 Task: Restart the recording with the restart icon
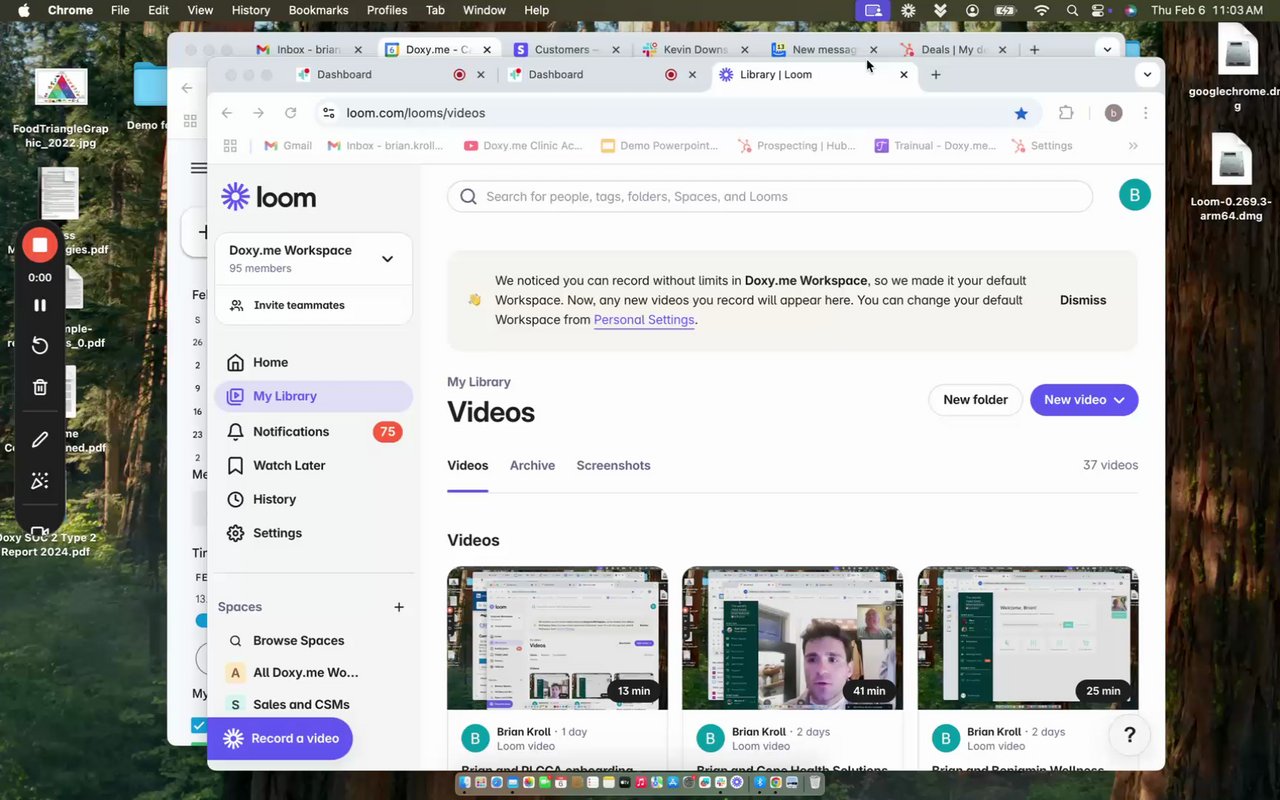[40, 345]
